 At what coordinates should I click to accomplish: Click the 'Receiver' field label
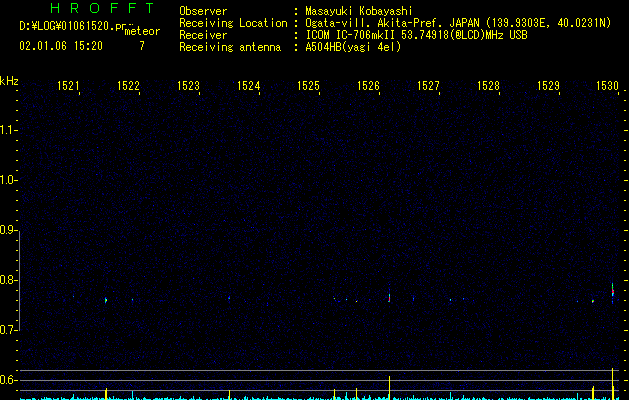coord(203,35)
